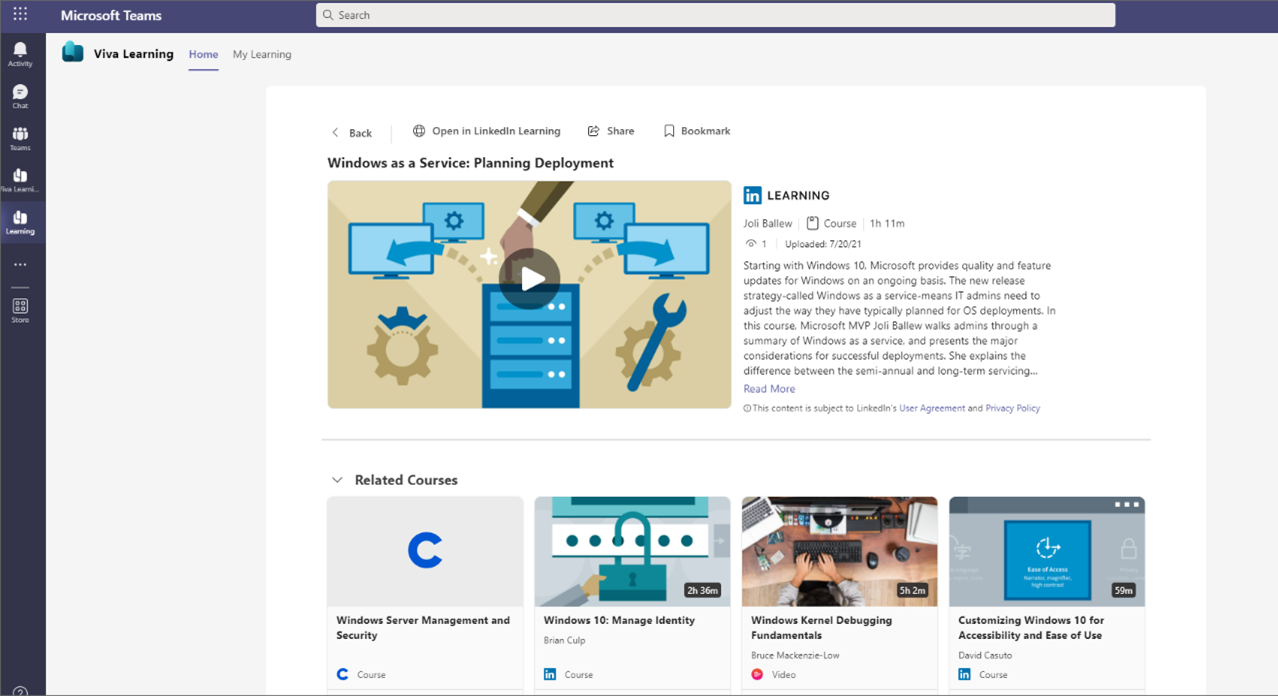1278x696 pixels.
Task: Click the Microsoft Teams title text
Action: [111, 15]
